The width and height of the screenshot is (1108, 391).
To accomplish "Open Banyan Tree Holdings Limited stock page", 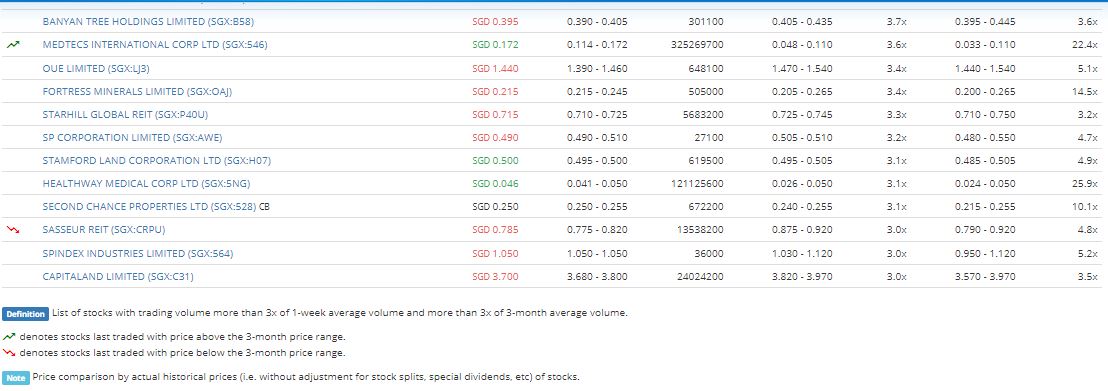I will point(148,21).
